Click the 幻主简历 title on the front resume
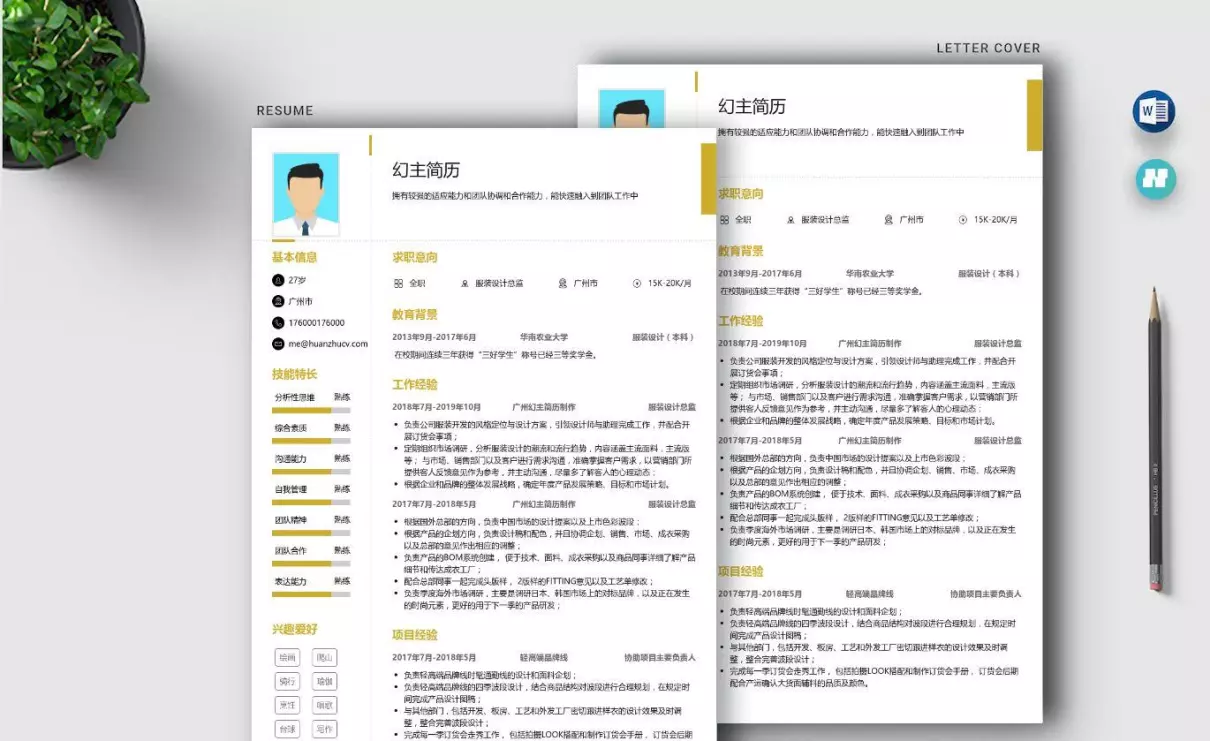This screenshot has height=741, width=1210. (x=426, y=170)
